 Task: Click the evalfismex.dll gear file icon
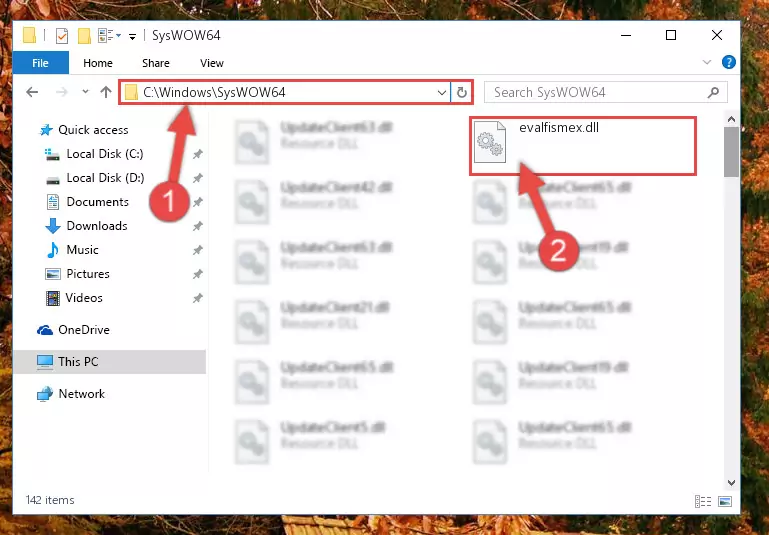(490, 142)
